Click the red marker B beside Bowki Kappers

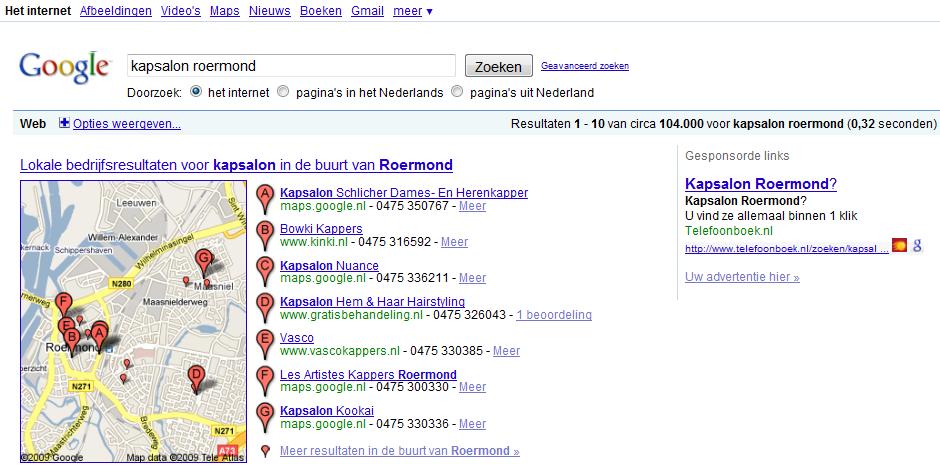[265, 236]
